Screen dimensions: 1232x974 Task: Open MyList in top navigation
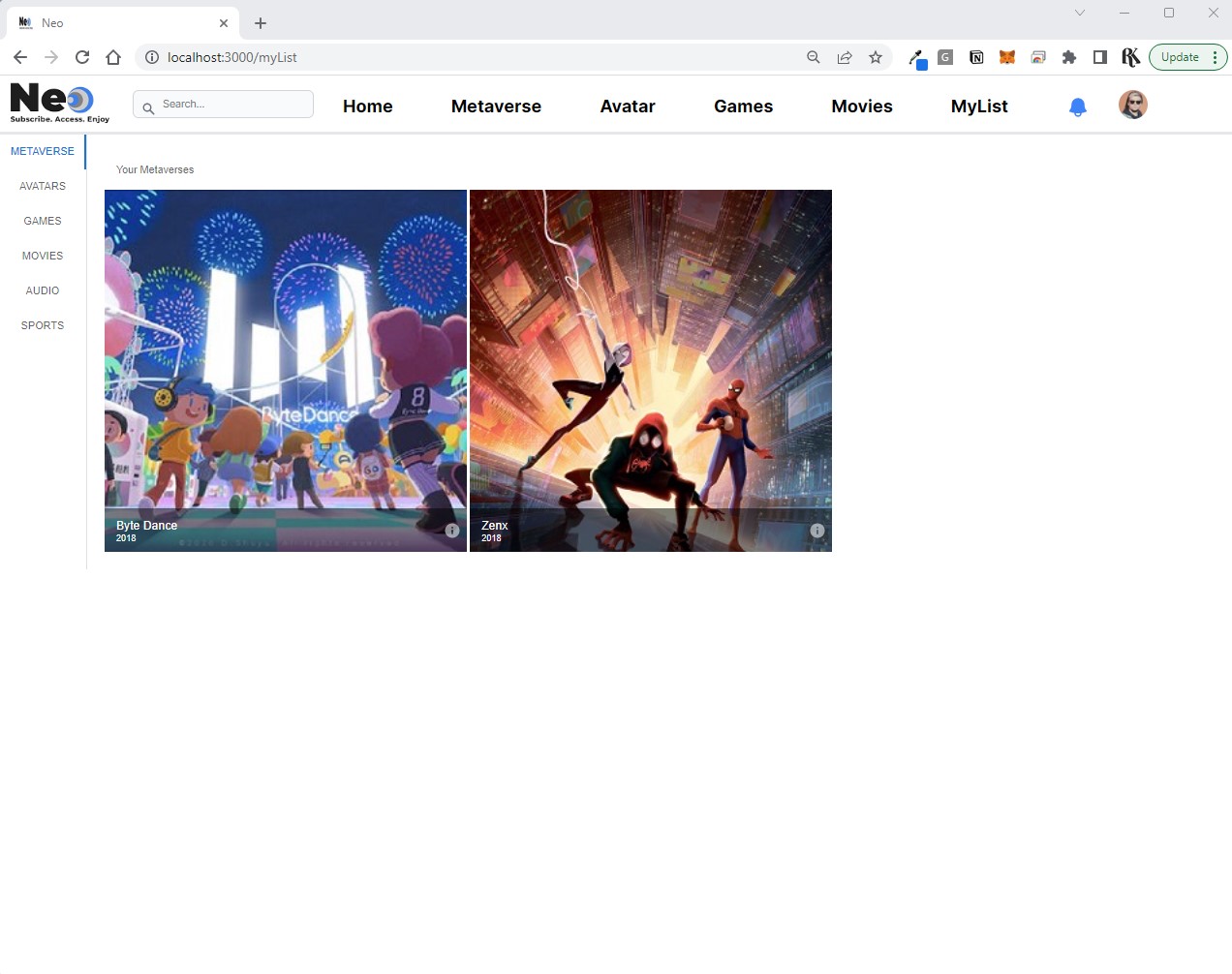(979, 107)
